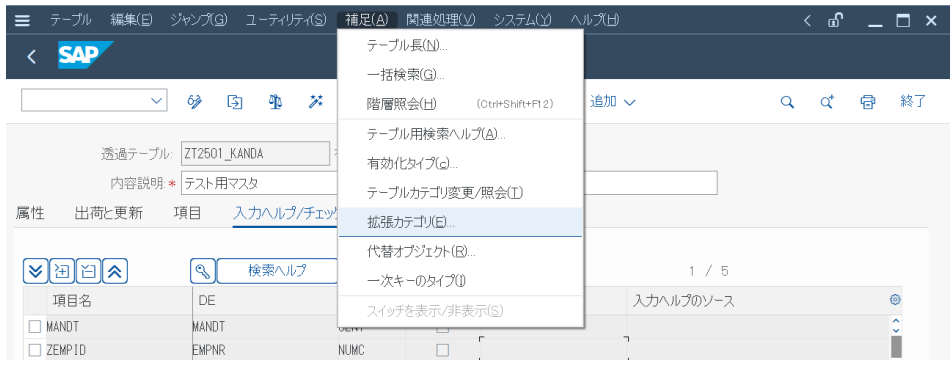The image size is (951, 383).
Task: Open the ヘルプ(H) menu
Action: pyautogui.click(x=595, y=20)
